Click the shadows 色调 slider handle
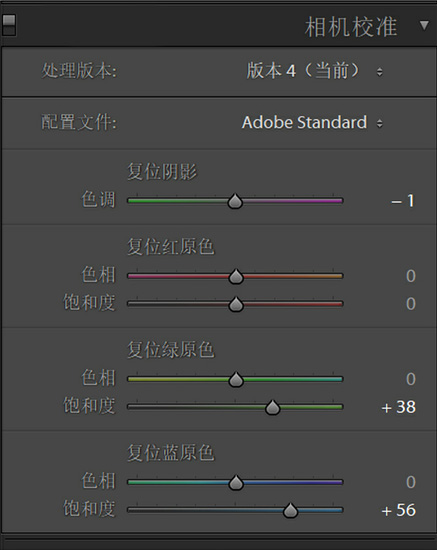437x550 pixels. tap(235, 201)
